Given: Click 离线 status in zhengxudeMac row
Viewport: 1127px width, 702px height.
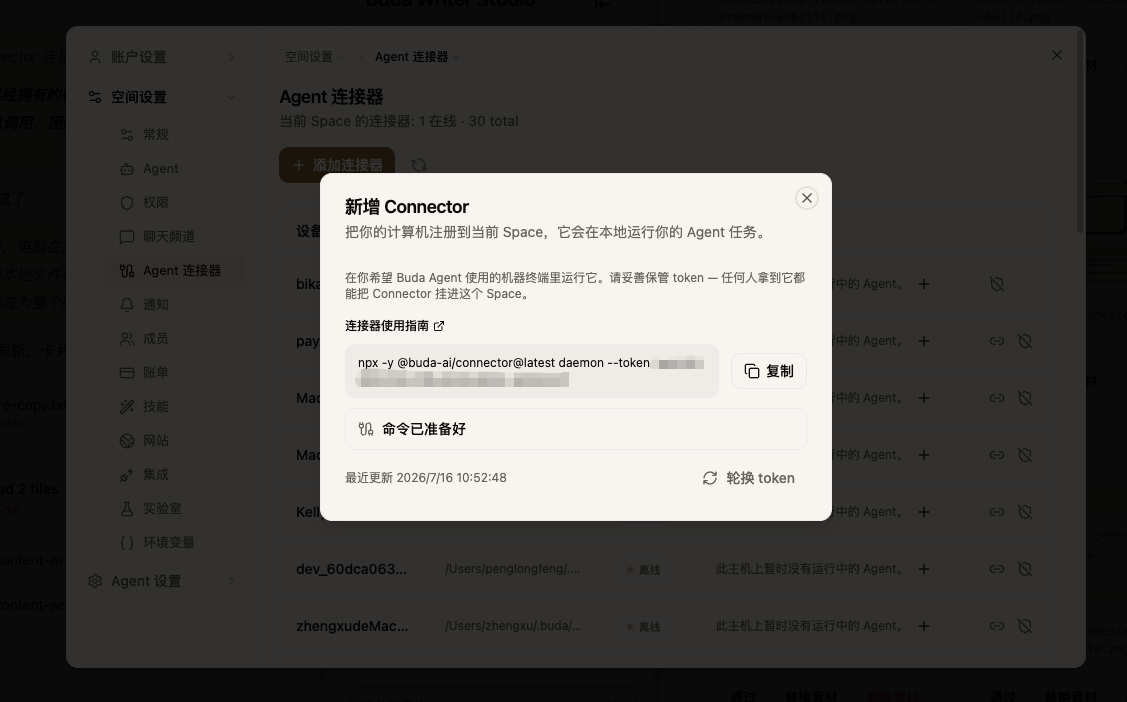Looking at the screenshot, I should click(644, 627).
